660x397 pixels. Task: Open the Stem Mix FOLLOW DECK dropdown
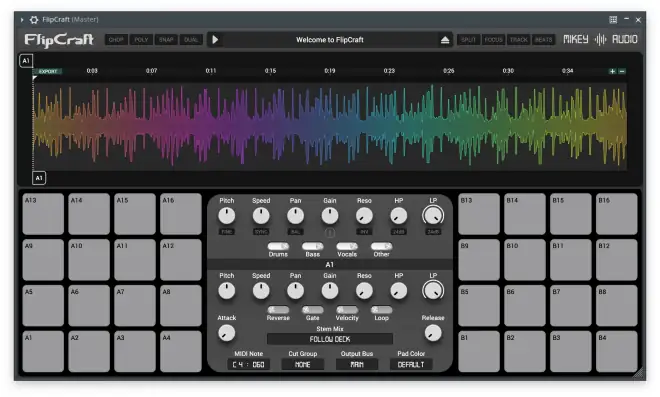click(x=330, y=339)
